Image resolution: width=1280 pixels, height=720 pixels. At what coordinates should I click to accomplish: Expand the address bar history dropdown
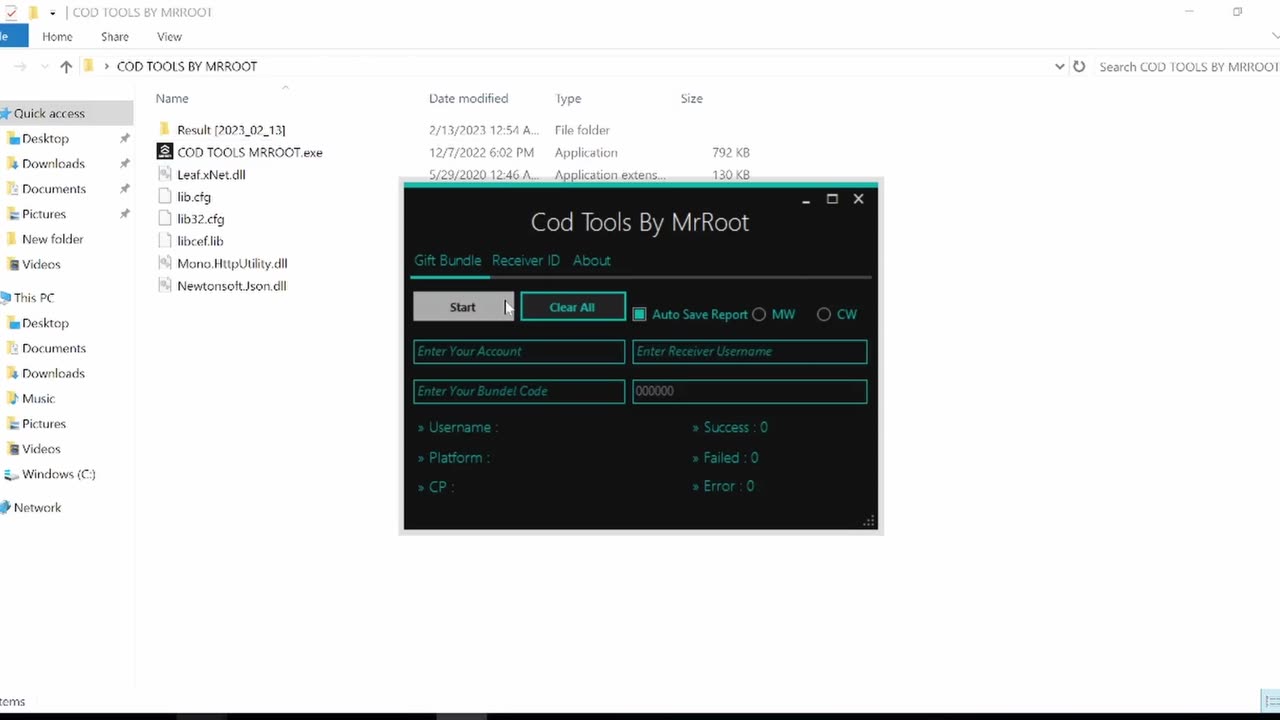1059,66
